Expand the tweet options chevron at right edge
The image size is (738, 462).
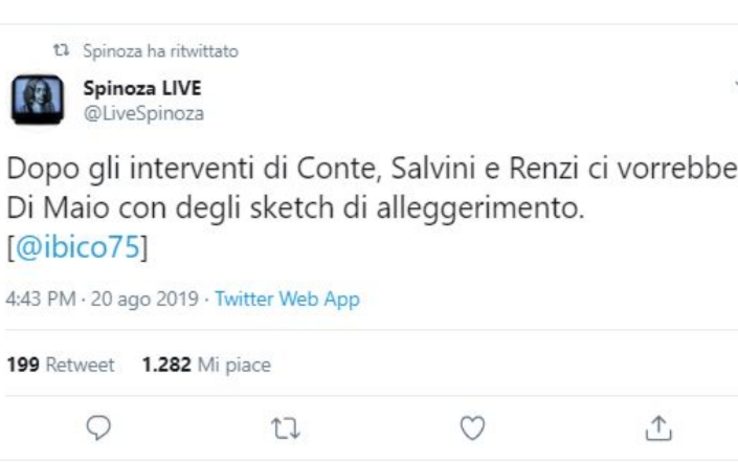click(735, 88)
